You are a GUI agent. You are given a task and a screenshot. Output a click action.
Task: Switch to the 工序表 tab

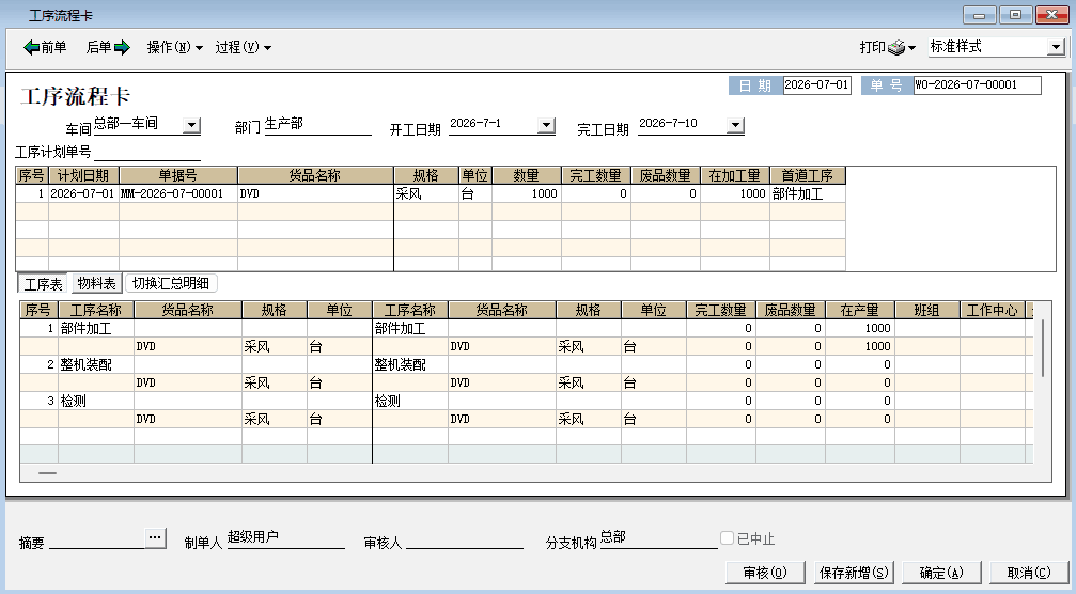tap(43, 284)
